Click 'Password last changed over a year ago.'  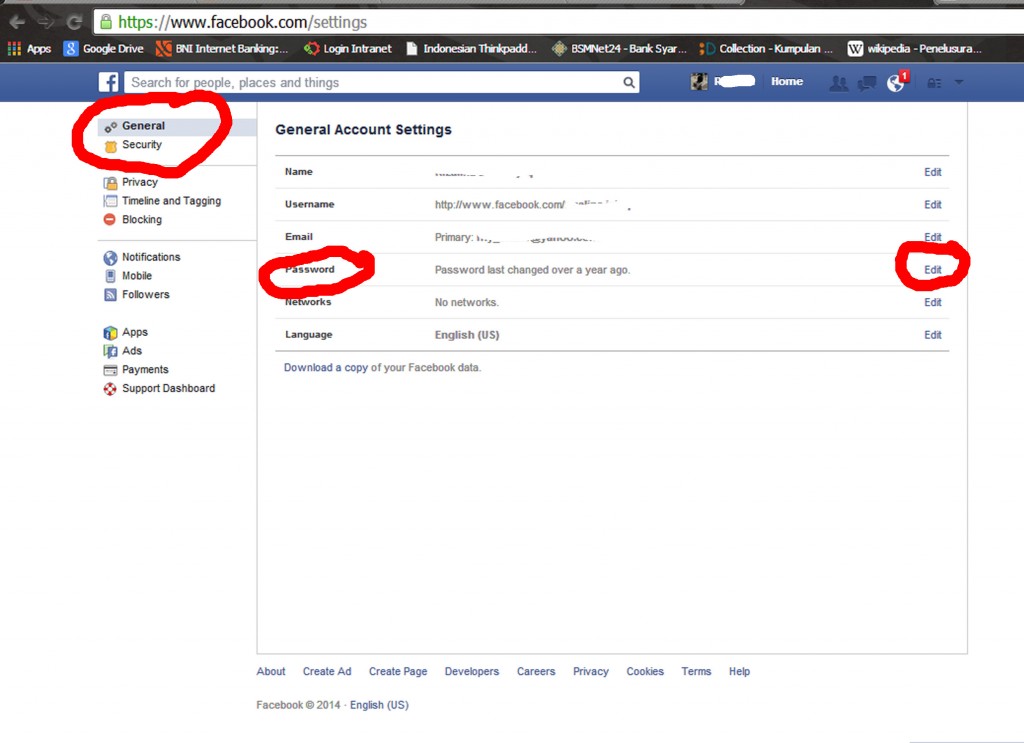(532, 270)
